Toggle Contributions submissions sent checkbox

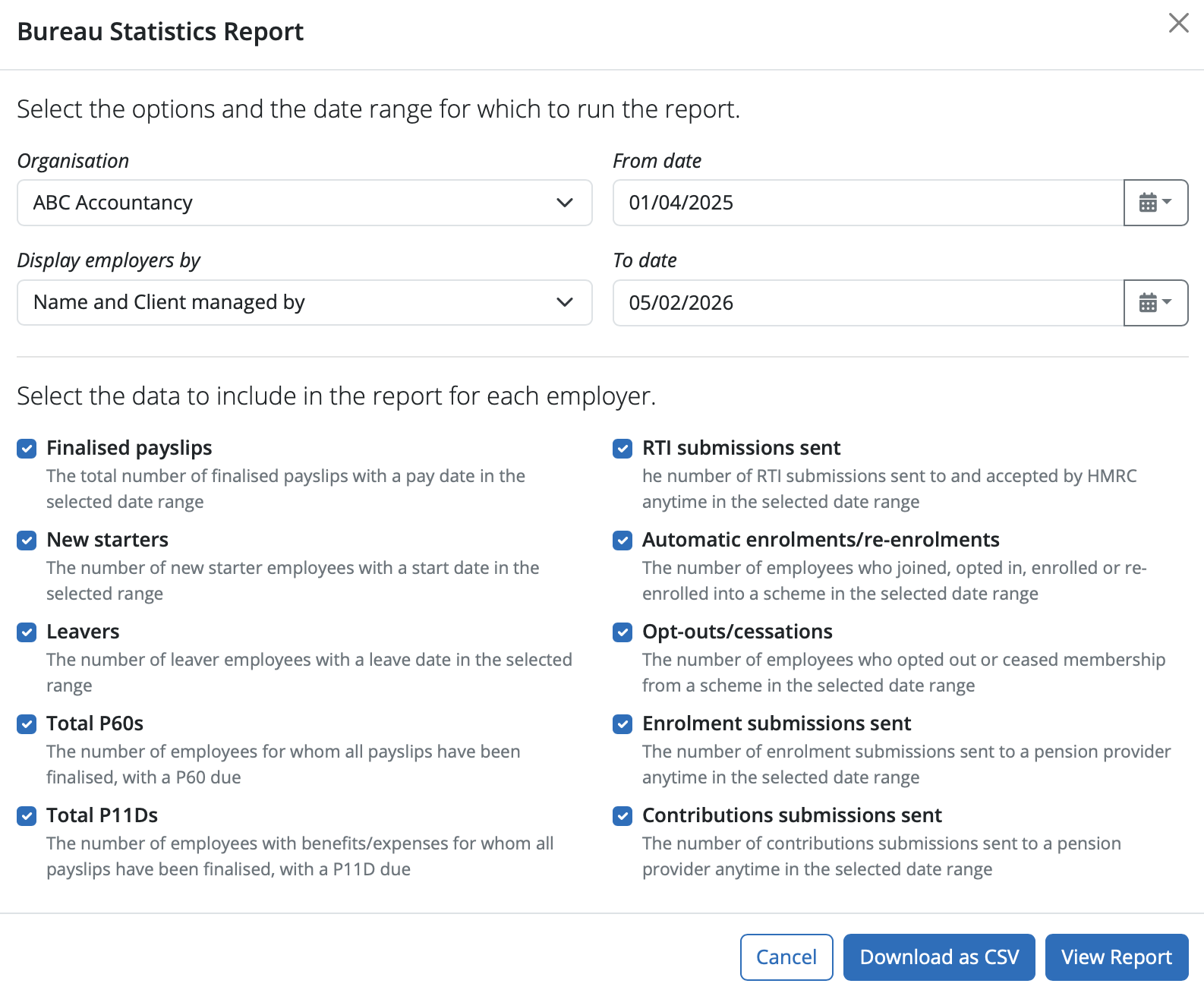(622, 816)
